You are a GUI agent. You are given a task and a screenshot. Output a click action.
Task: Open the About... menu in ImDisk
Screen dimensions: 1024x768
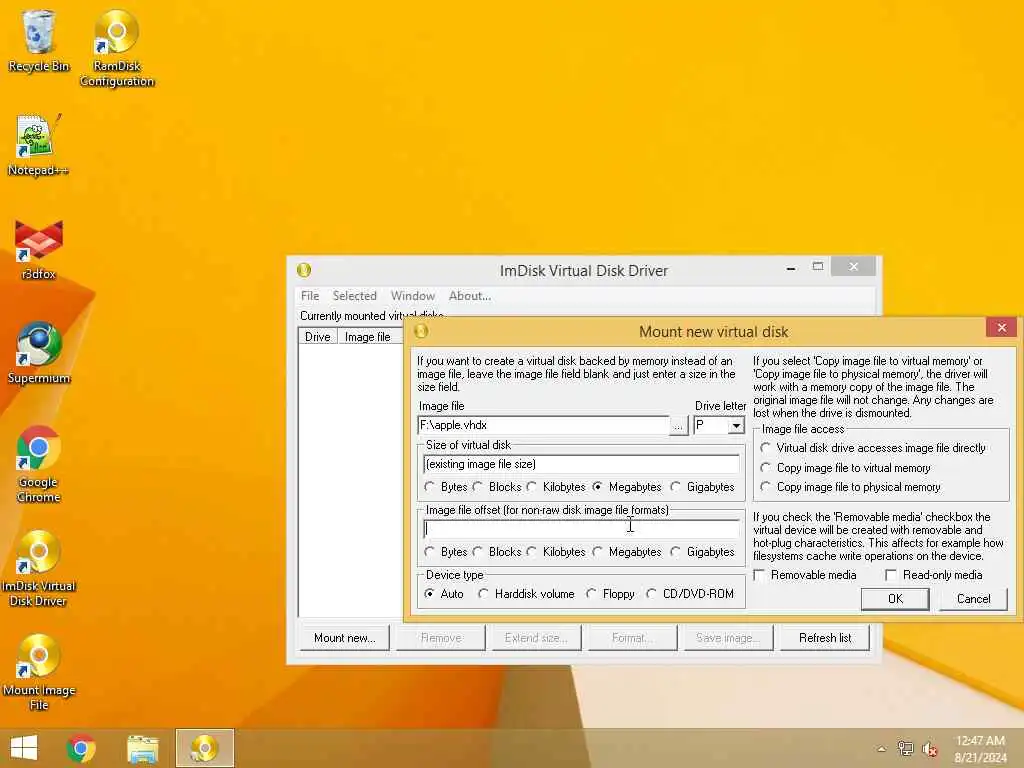(470, 296)
